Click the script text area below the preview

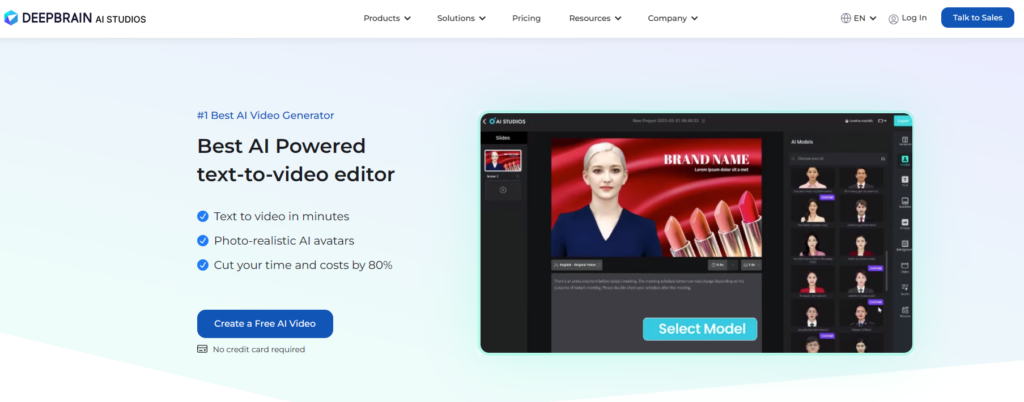pos(656,313)
